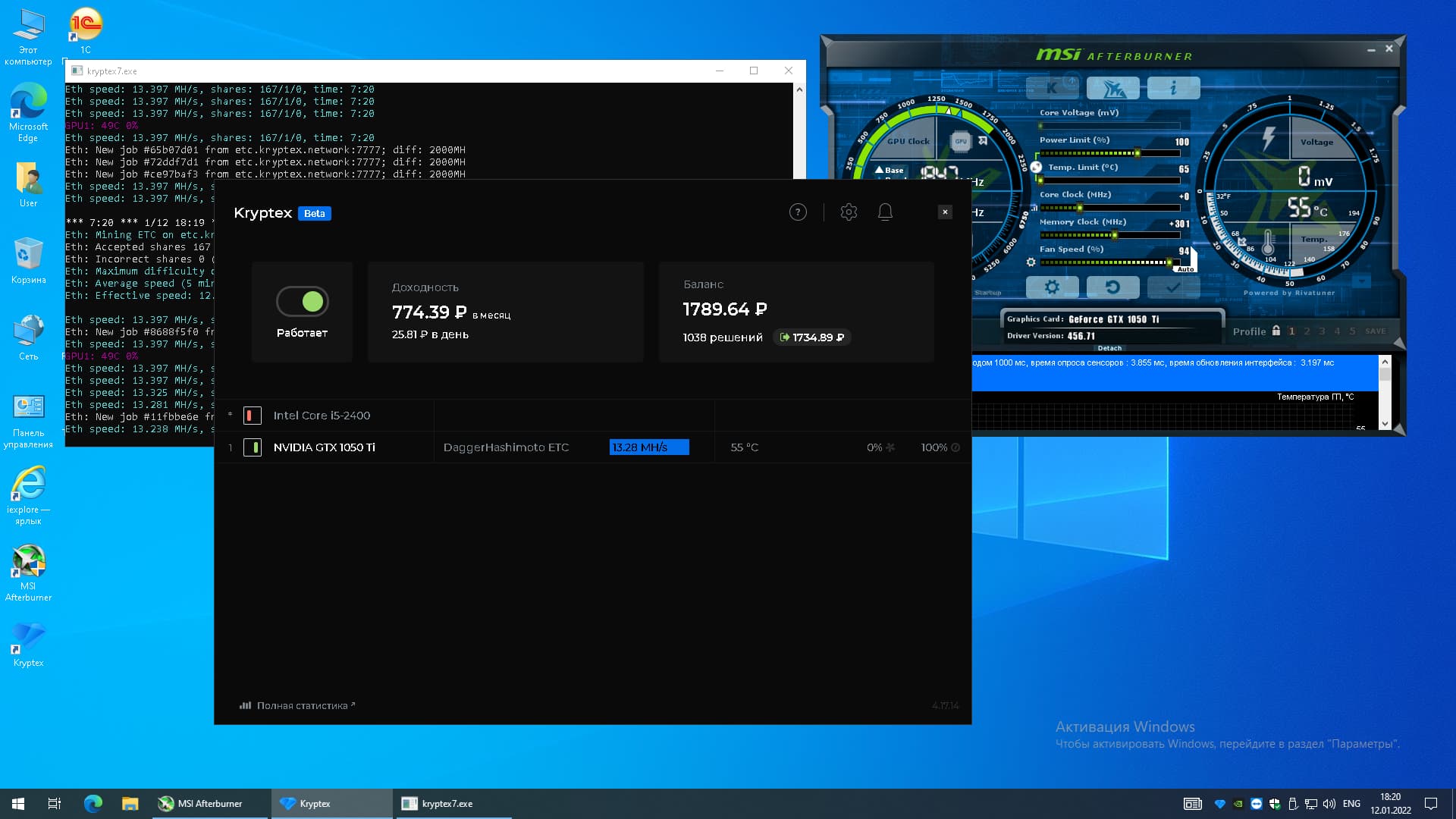Turn off the Kryptex mining switch
The image size is (1456, 819).
click(303, 302)
